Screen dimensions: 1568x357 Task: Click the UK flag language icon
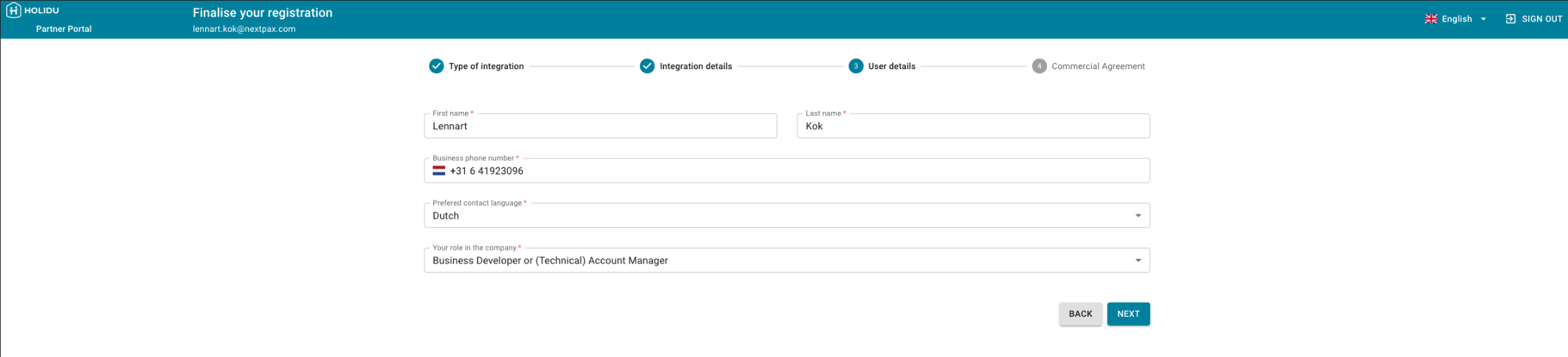pyautogui.click(x=1430, y=19)
